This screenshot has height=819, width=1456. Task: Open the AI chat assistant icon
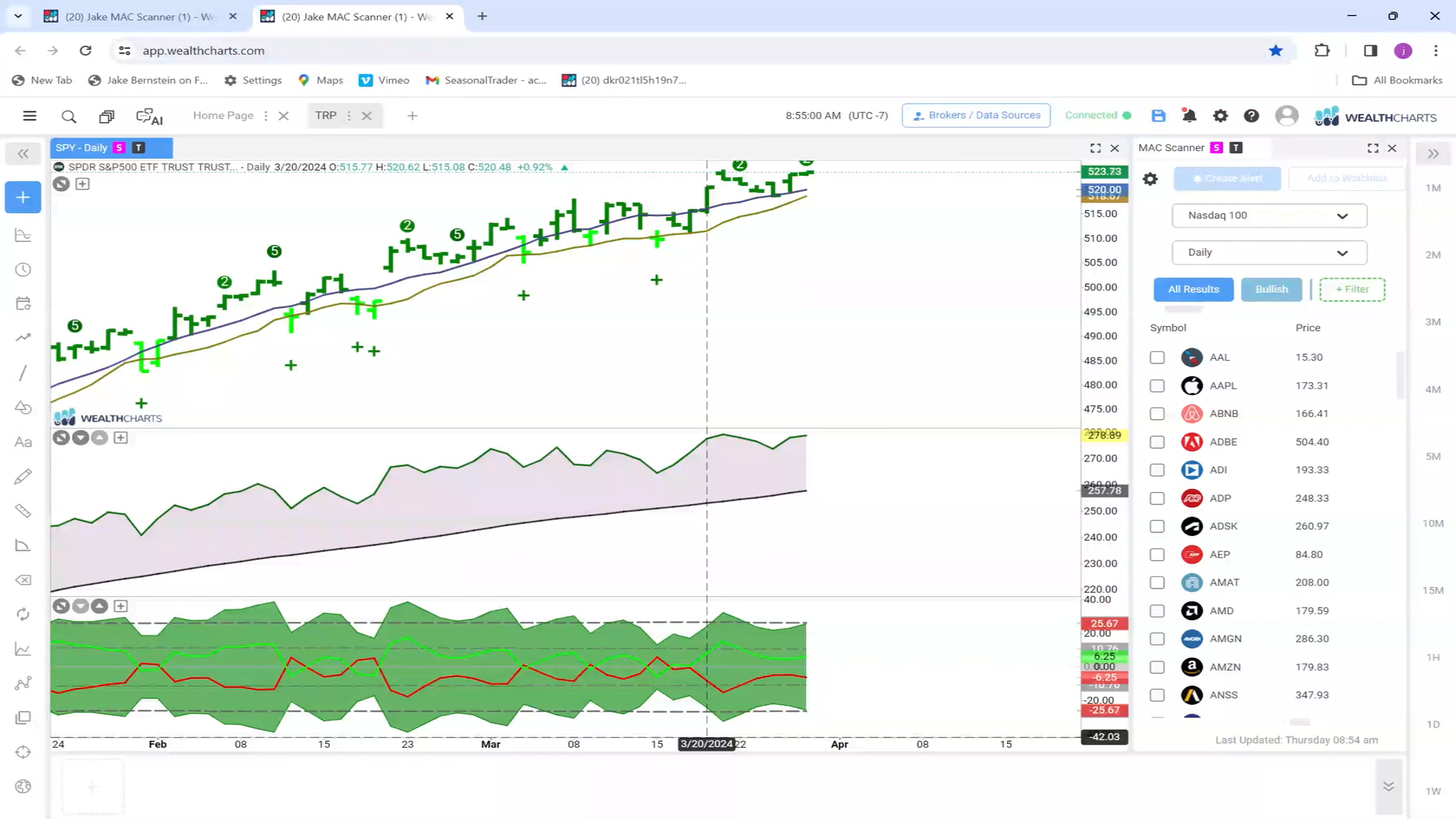(149, 117)
